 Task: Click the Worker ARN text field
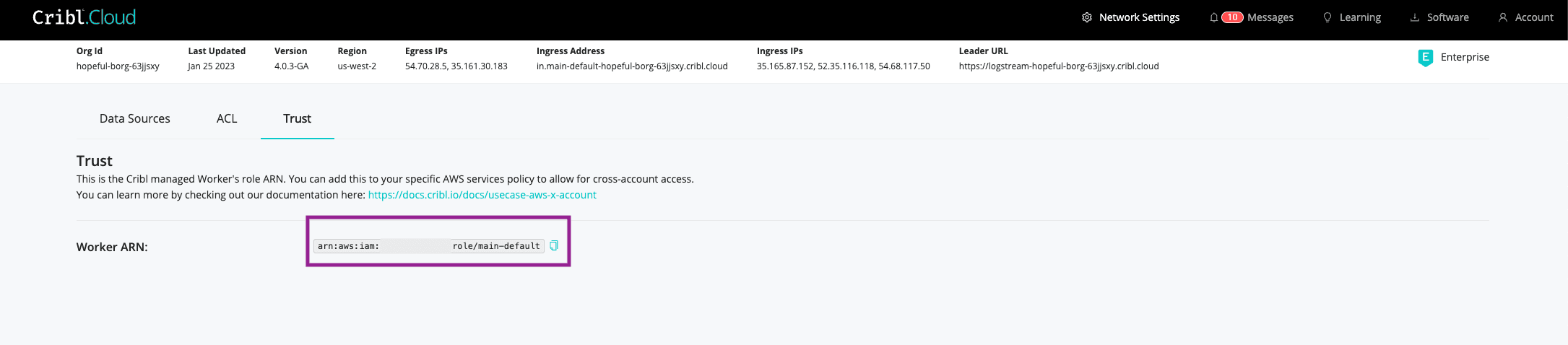coord(428,246)
